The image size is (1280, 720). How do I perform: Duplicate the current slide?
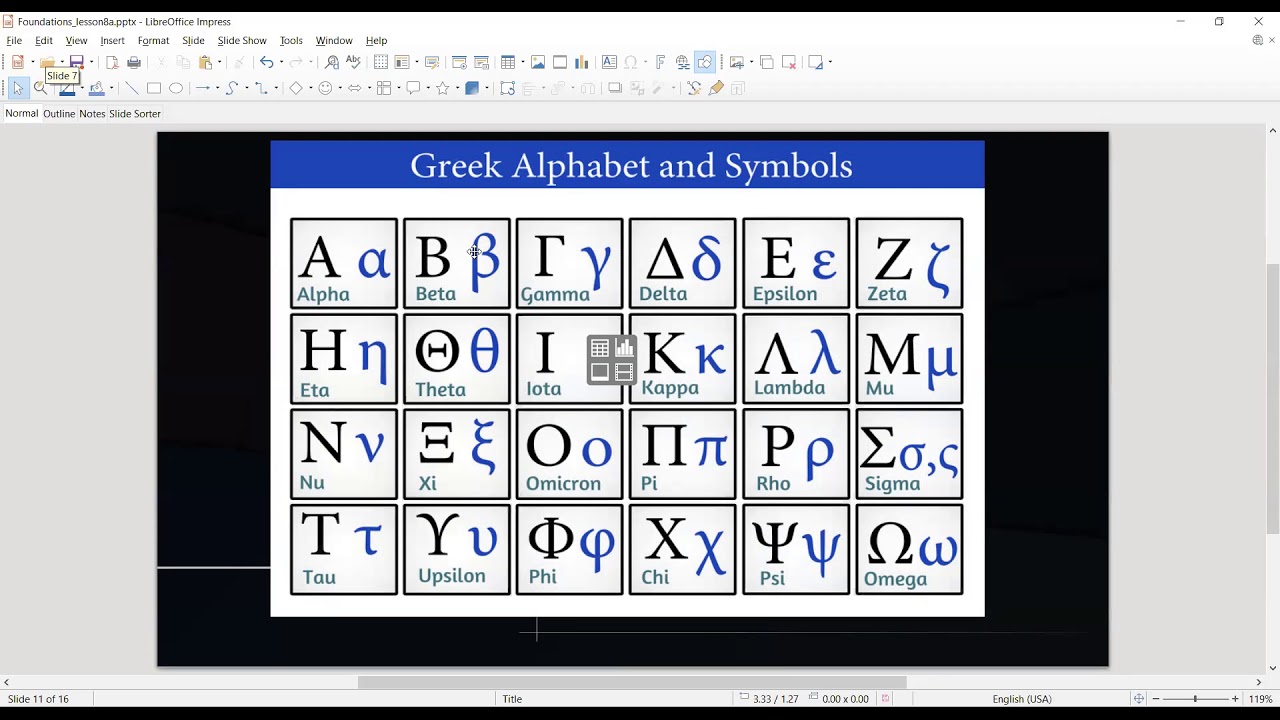point(767,62)
